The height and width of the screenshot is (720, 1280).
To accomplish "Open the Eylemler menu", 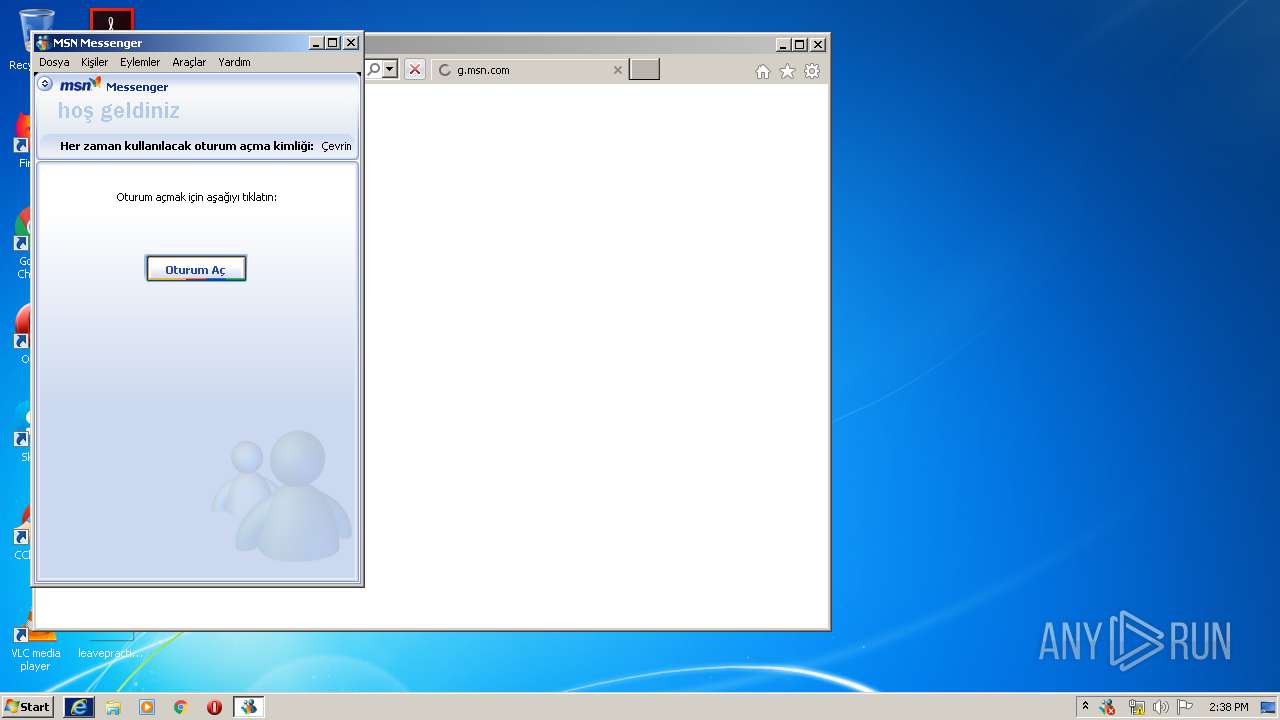I will 140,62.
